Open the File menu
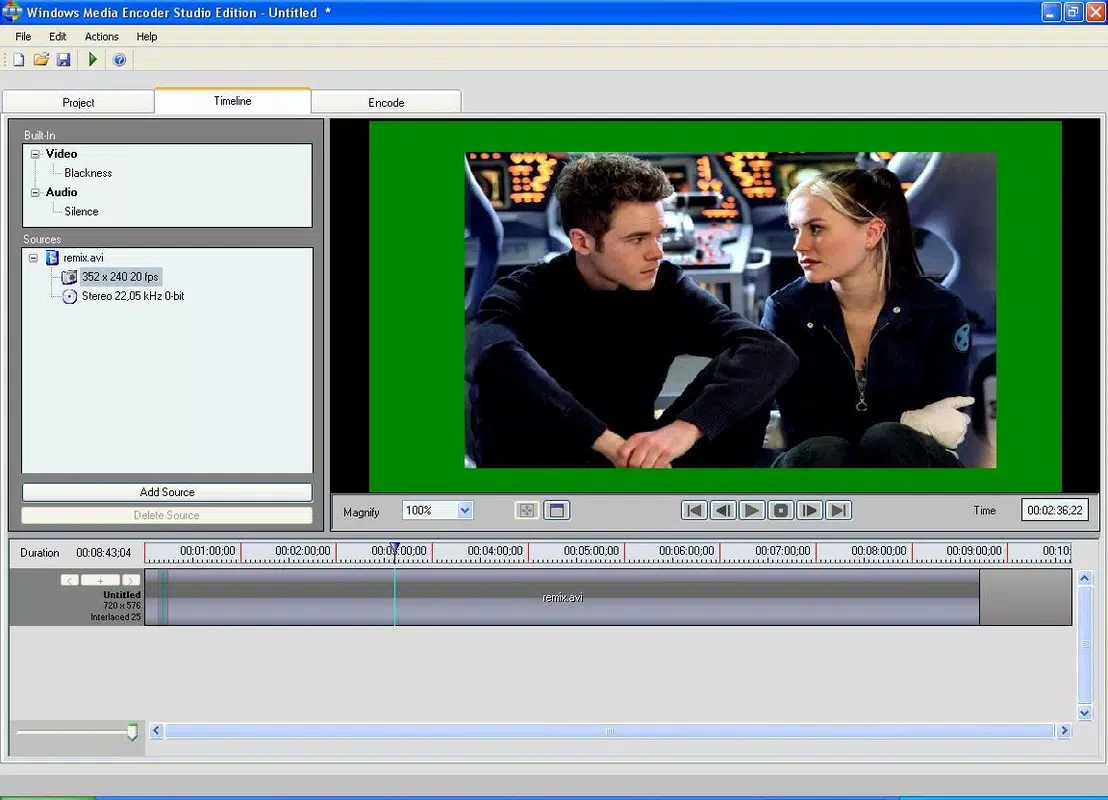 (x=23, y=37)
